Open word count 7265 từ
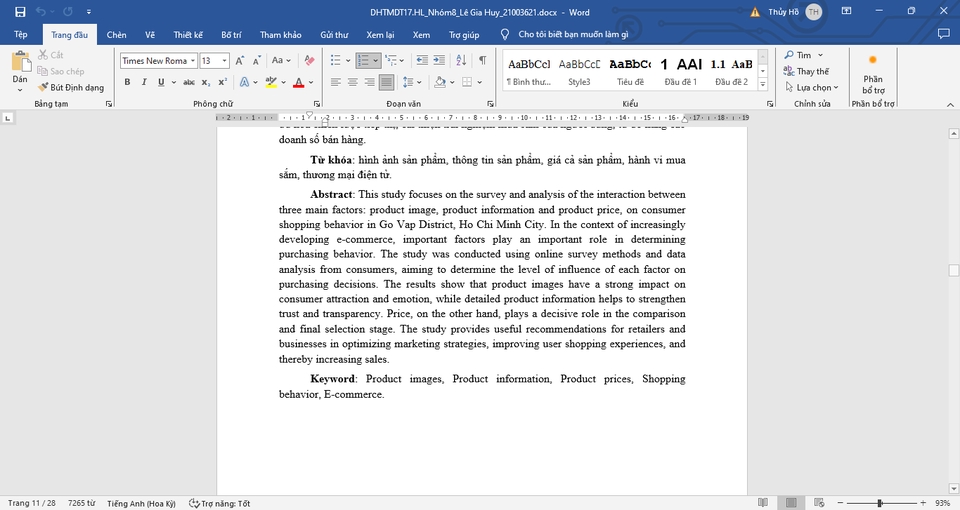 [x=81, y=503]
